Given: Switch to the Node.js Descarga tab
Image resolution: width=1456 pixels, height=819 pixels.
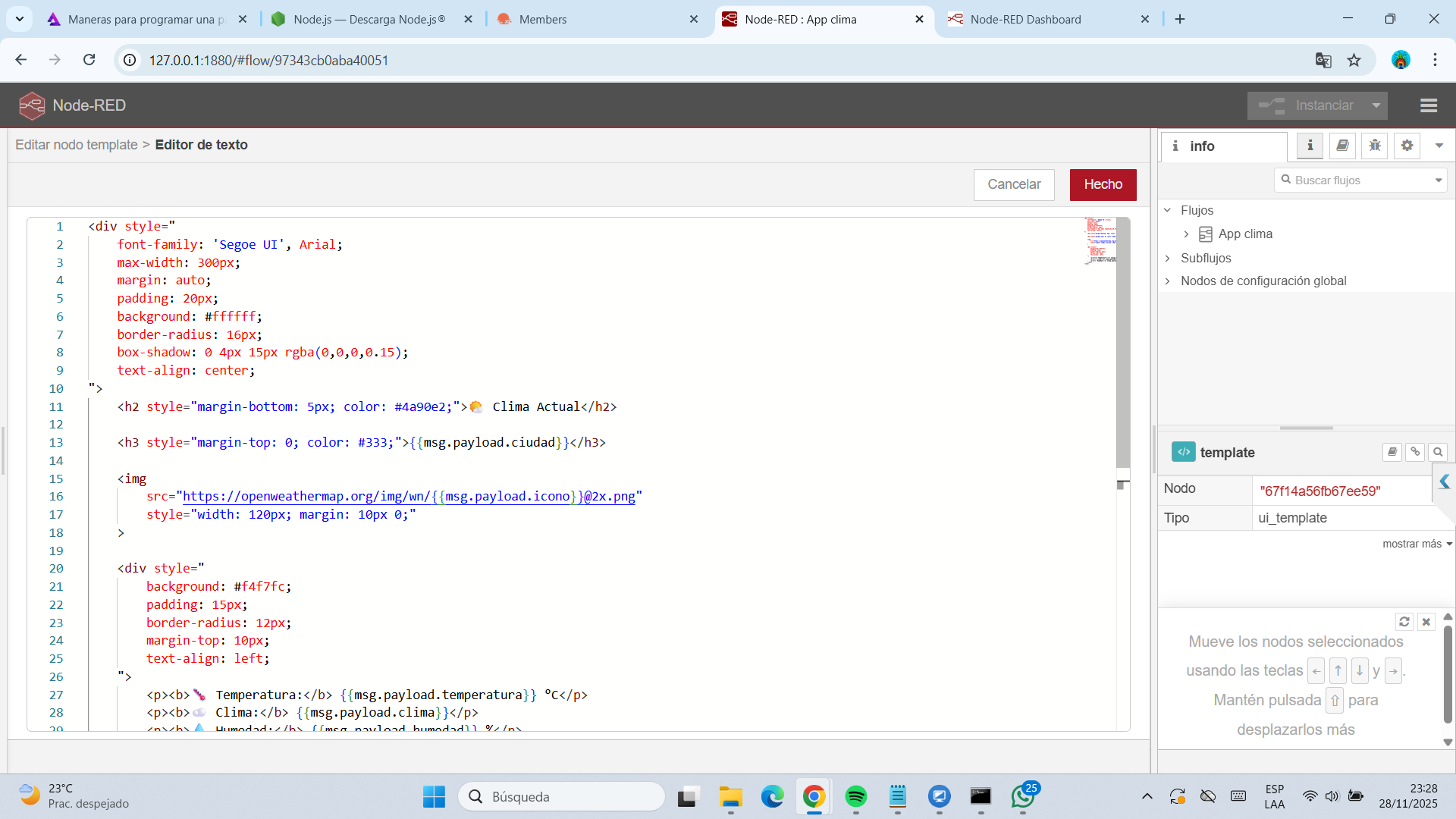Looking at the screenshot, I should point(372,20).
